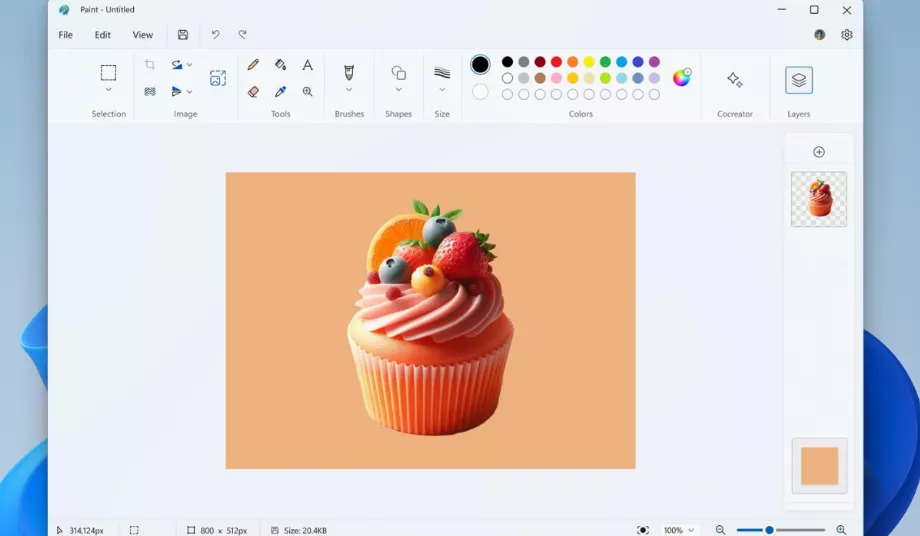Pick the yellow color swatch

point(589,62)
